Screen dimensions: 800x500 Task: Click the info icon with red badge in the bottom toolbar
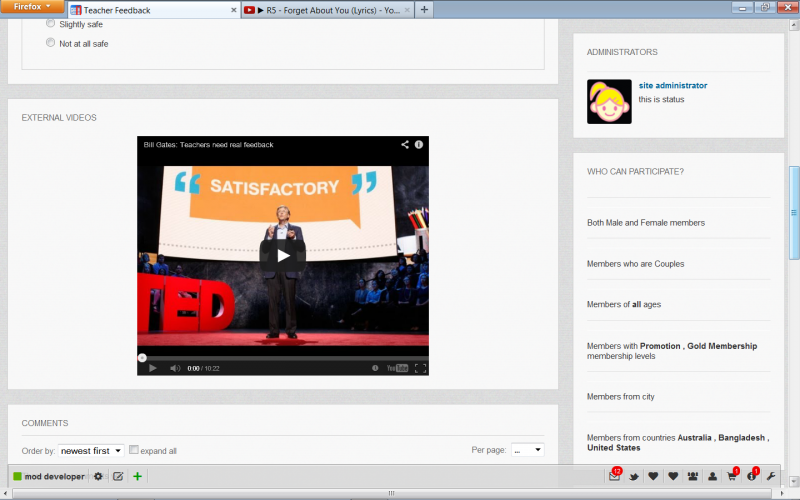click(752, 475)
